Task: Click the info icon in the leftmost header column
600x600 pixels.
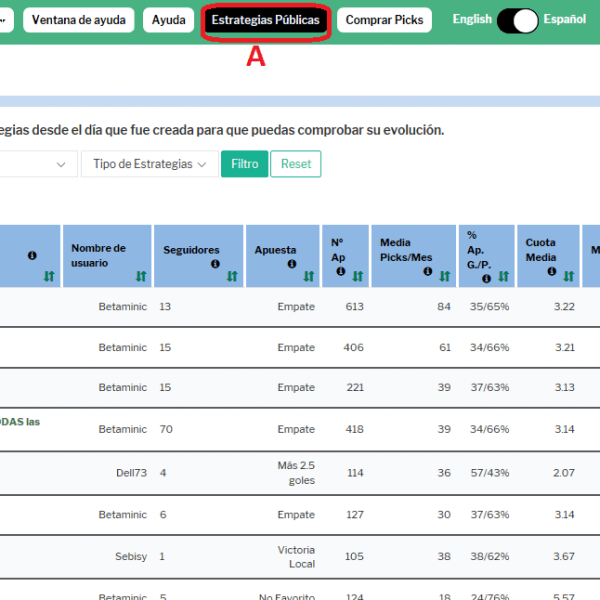Action: pos(32,255)
